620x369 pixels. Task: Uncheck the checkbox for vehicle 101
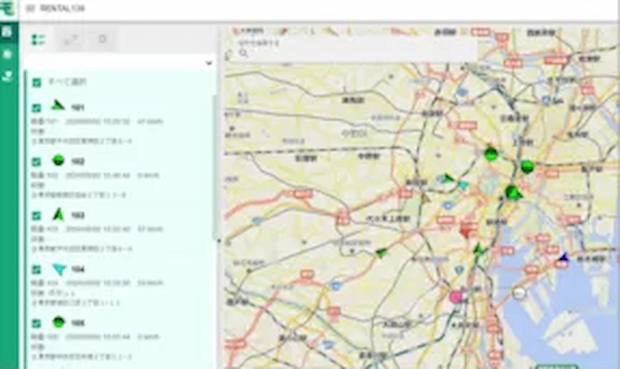click(x=36, y=108)
